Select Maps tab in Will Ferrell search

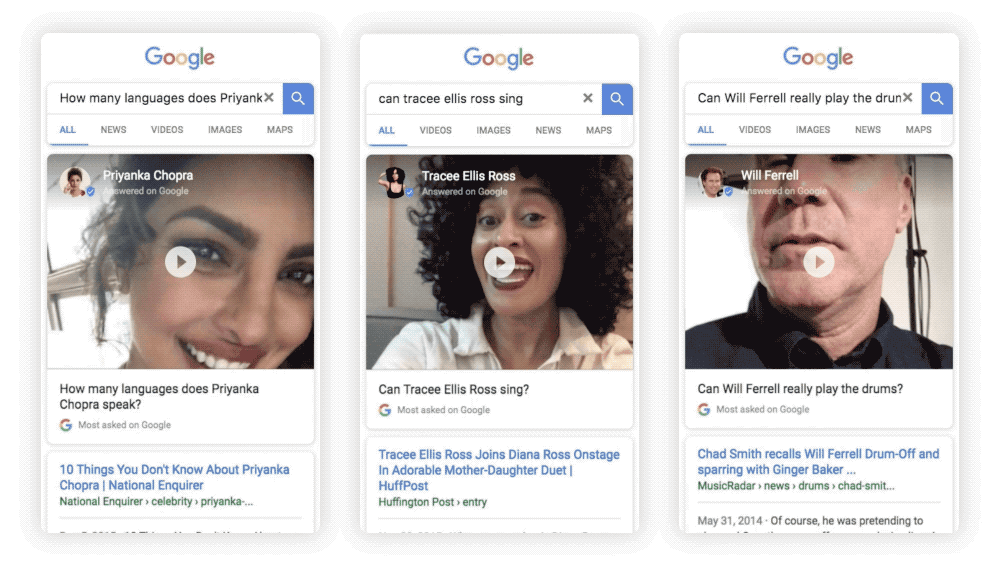click(x=918, y=130)
